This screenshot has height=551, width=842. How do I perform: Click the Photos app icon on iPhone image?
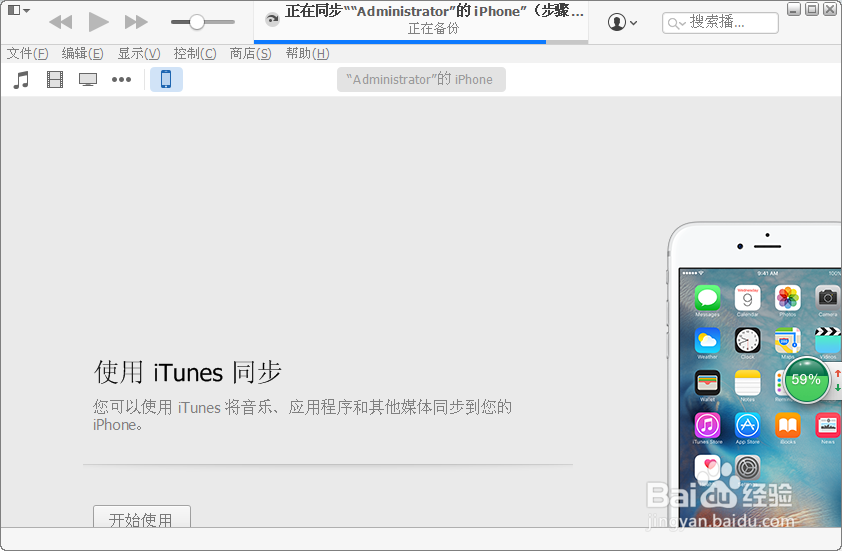click(x=788, y=298)
